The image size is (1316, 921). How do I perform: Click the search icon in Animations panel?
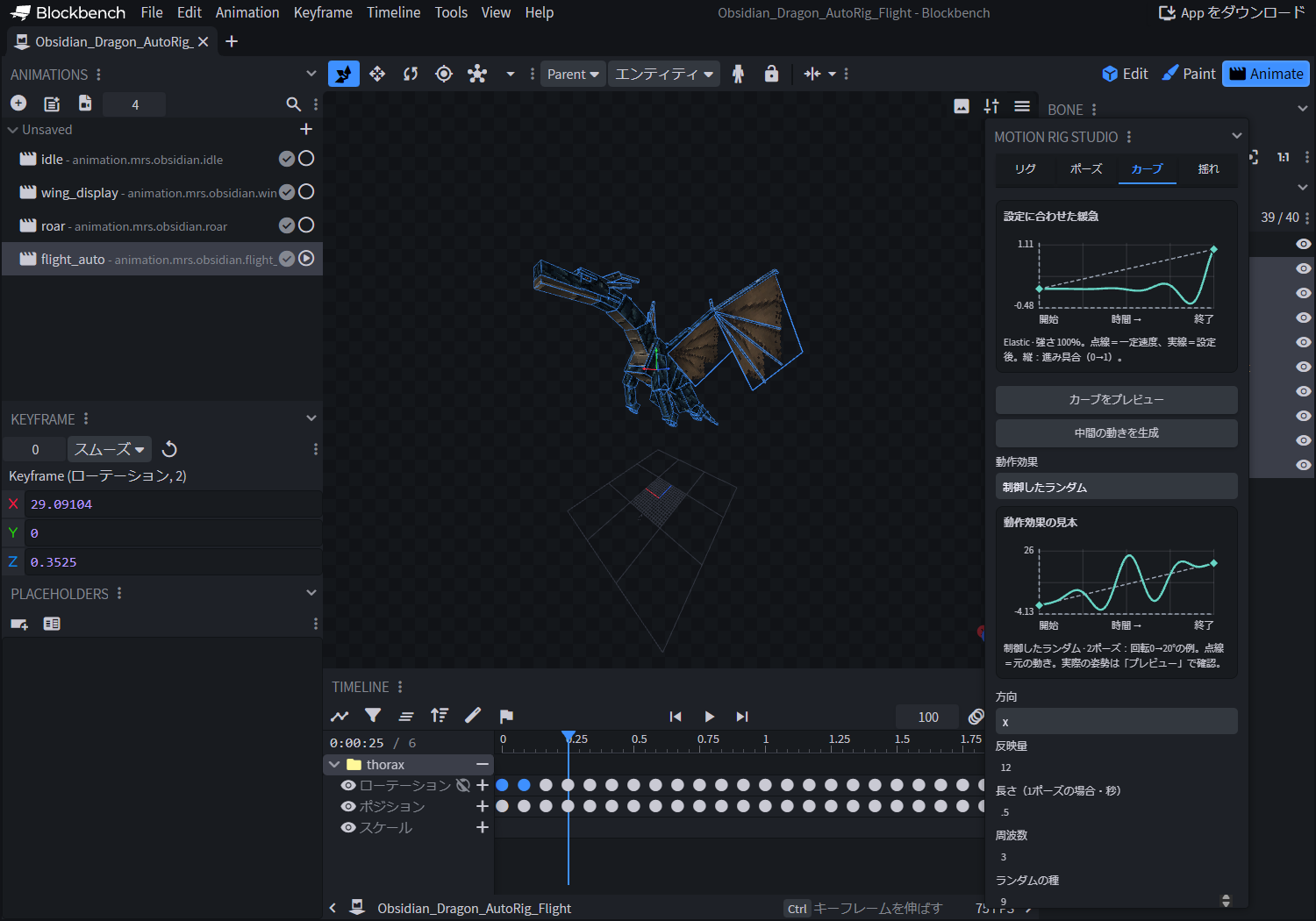(294, 104)
